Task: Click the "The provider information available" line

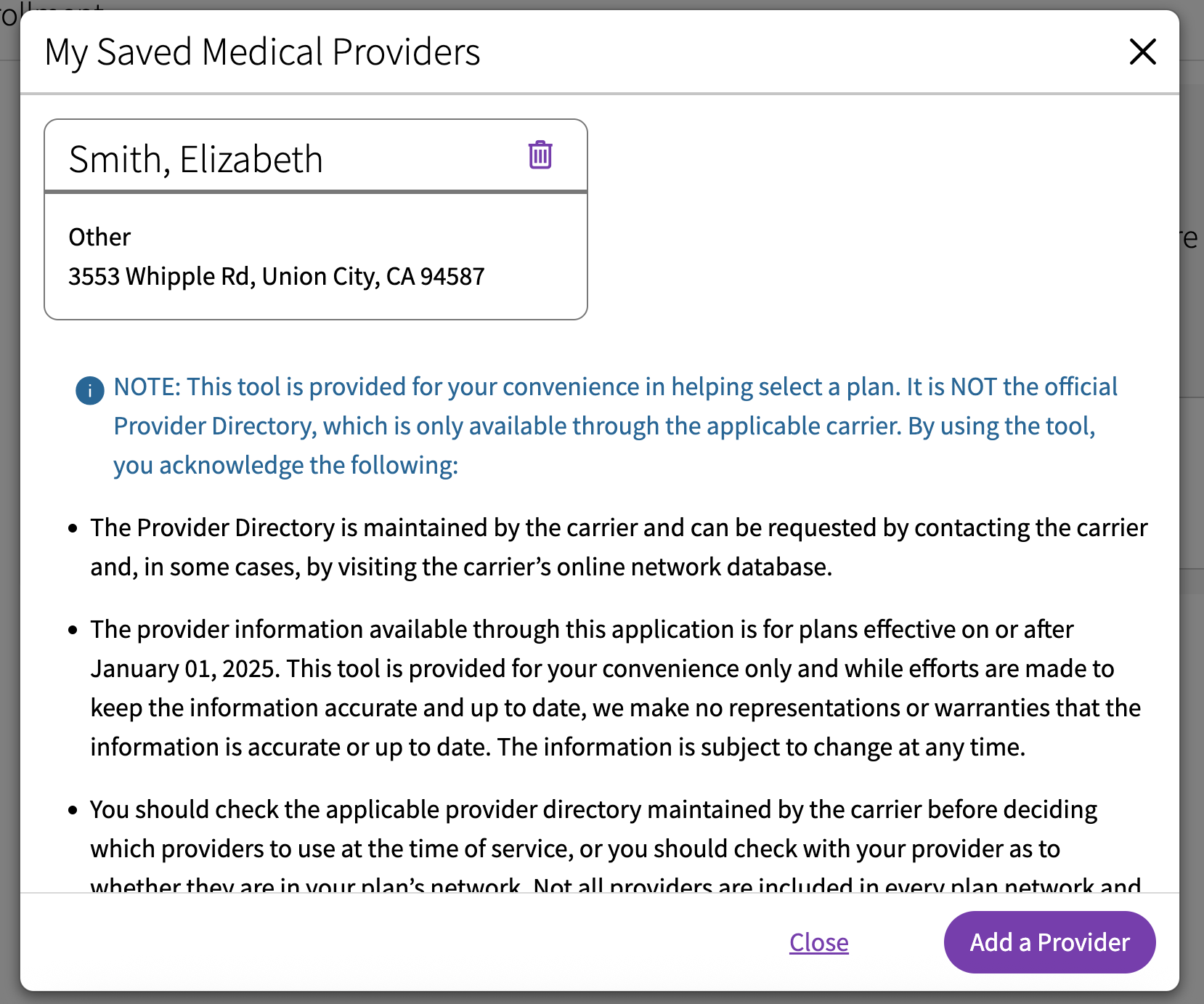Action: coord(581,630)
